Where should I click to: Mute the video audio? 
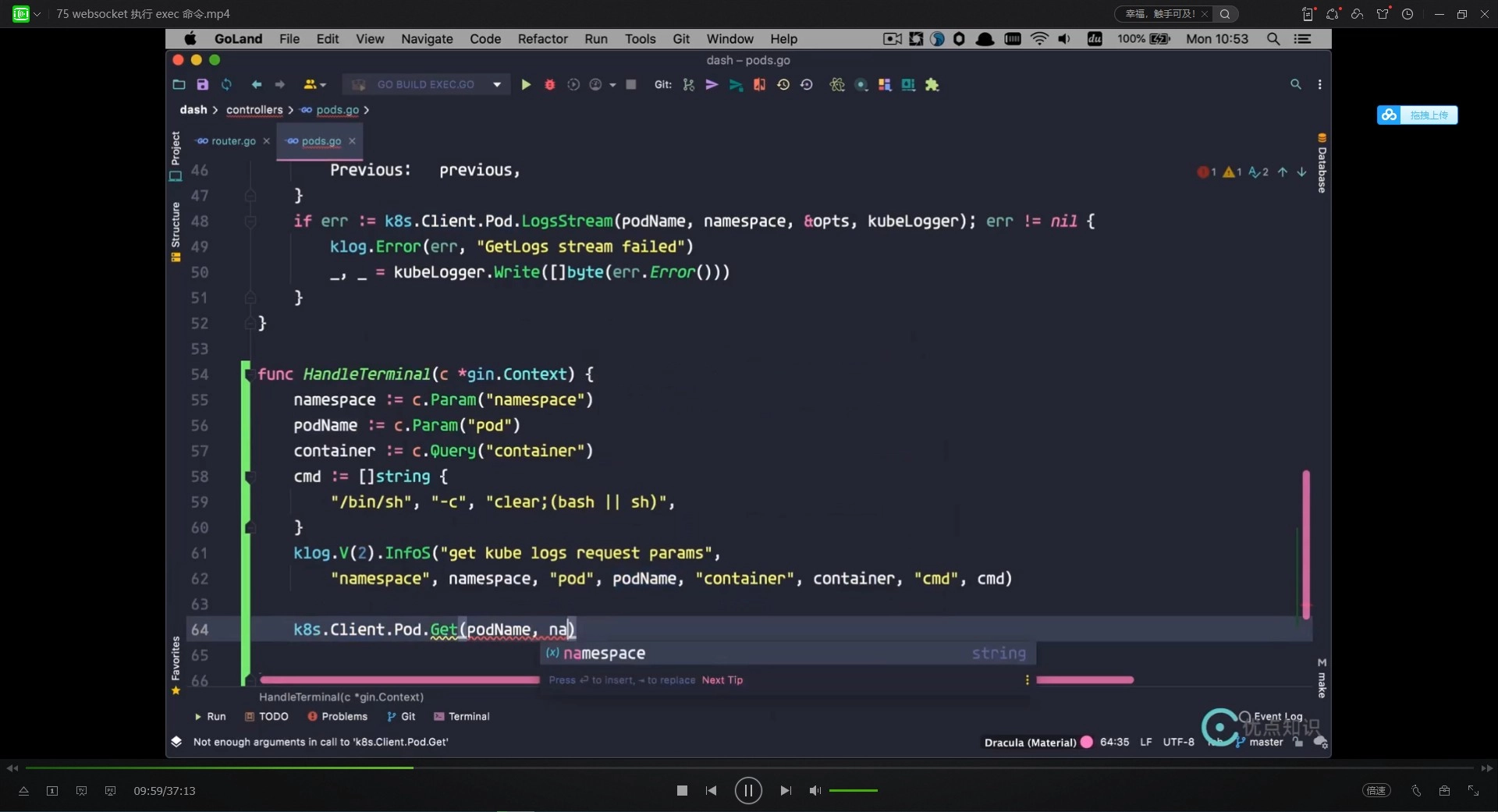[x=815, y=791]
